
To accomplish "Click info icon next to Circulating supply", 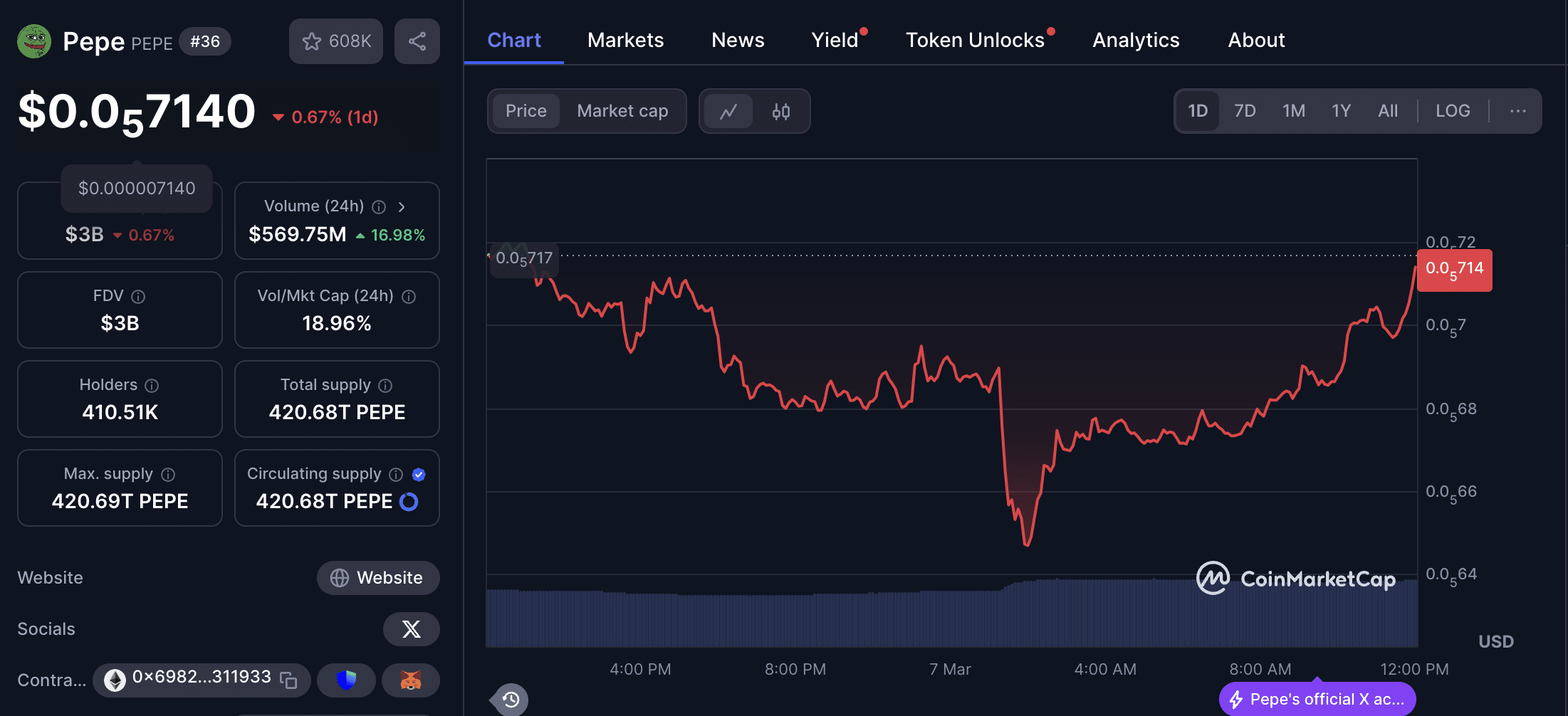I will point(396,474).
